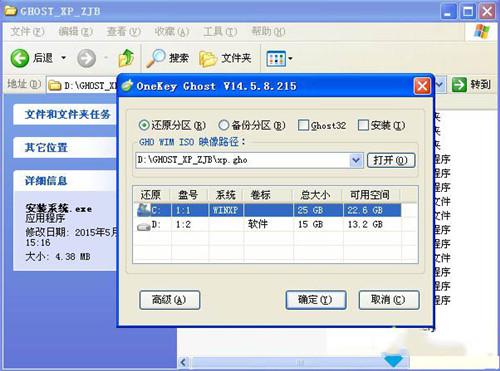Click the Open (打开) button
The width and height of the screenshot is (500, 371).
pos(391,161)
